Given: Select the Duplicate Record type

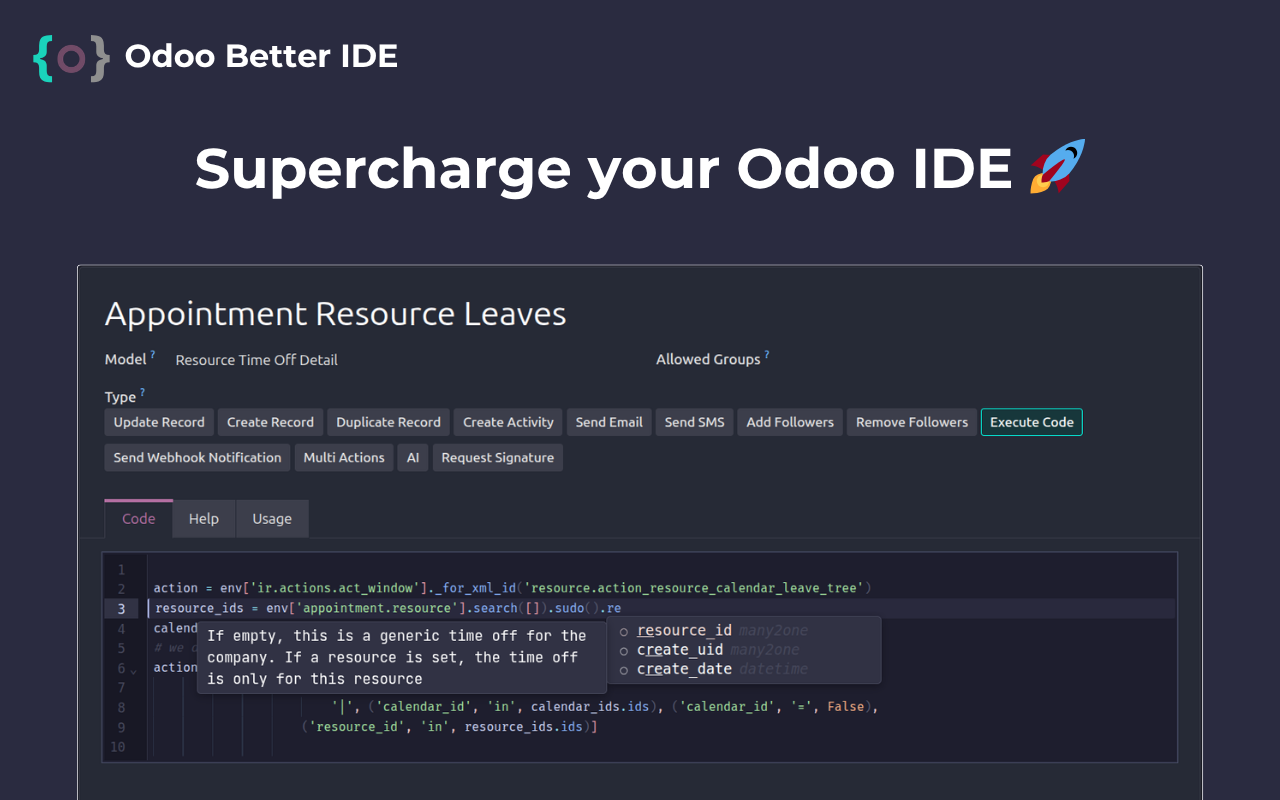Looking at the screenshot, I should tap(388, 422).
